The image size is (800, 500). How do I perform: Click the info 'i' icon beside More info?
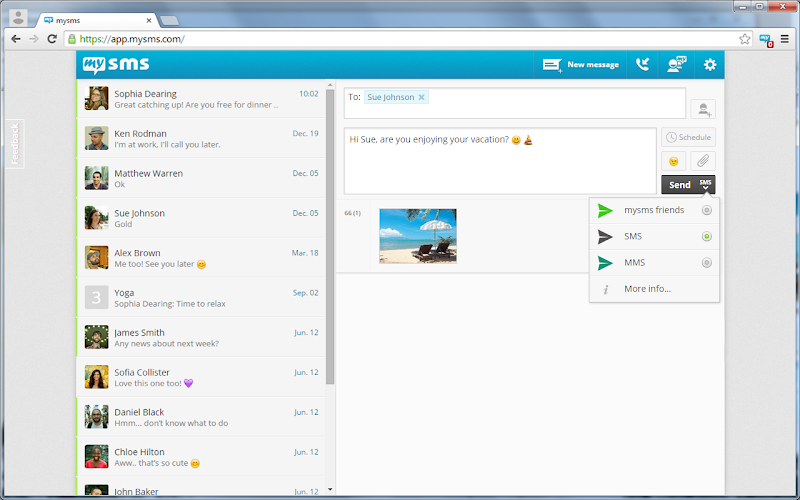tap(606, 289)
